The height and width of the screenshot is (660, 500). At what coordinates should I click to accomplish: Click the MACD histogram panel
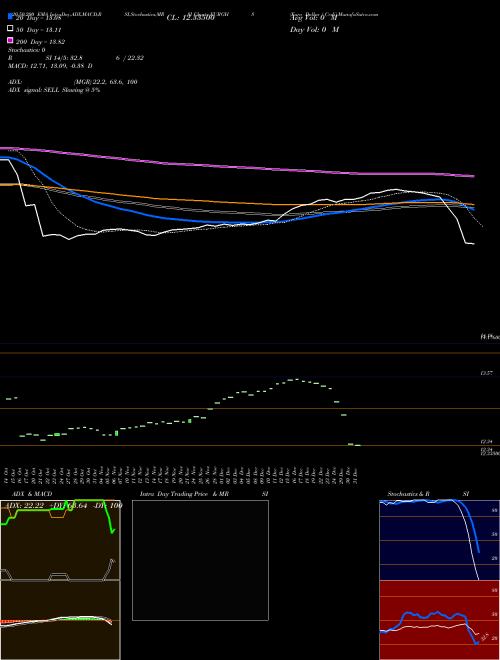pyautogui.click(x=60, y=620)
